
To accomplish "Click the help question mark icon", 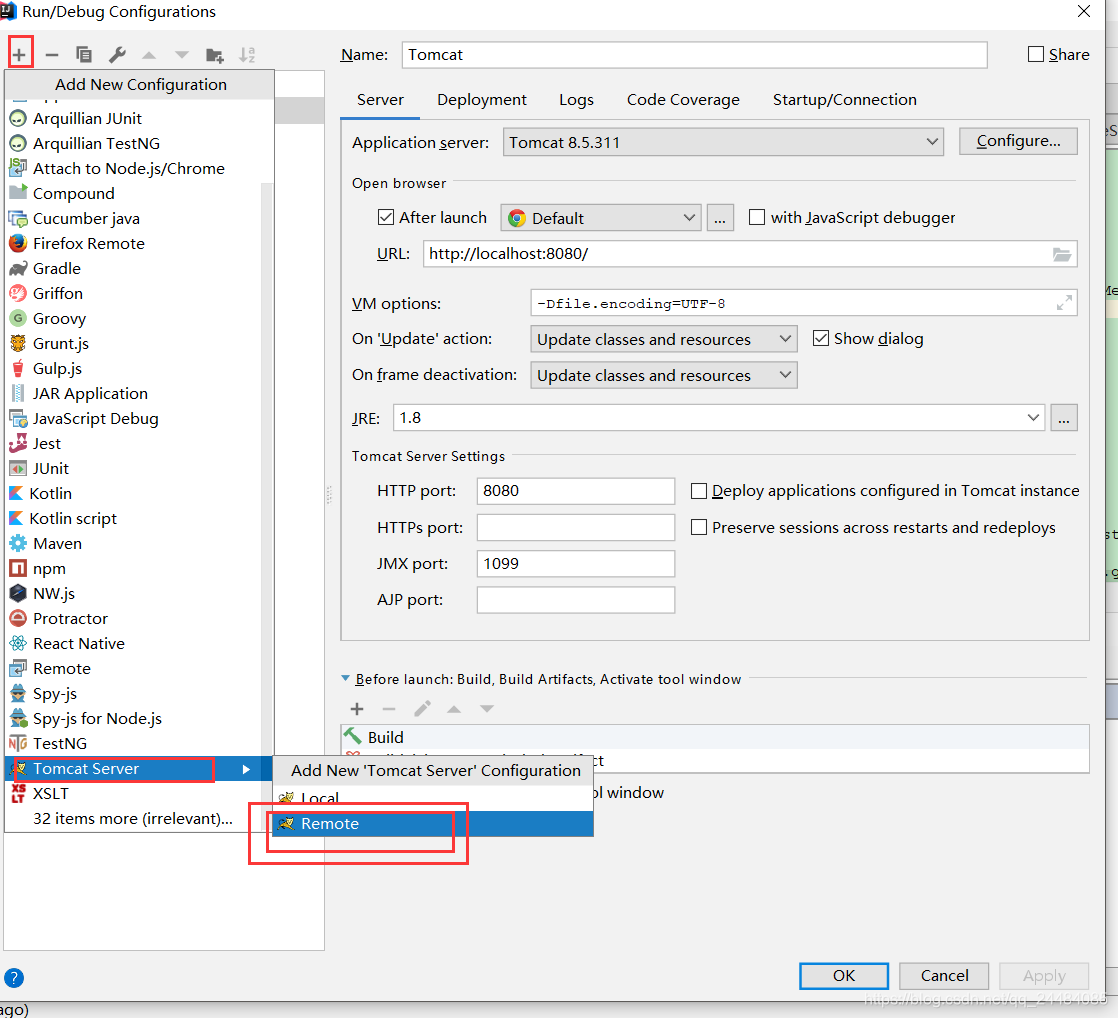I will tap(14, 977).
